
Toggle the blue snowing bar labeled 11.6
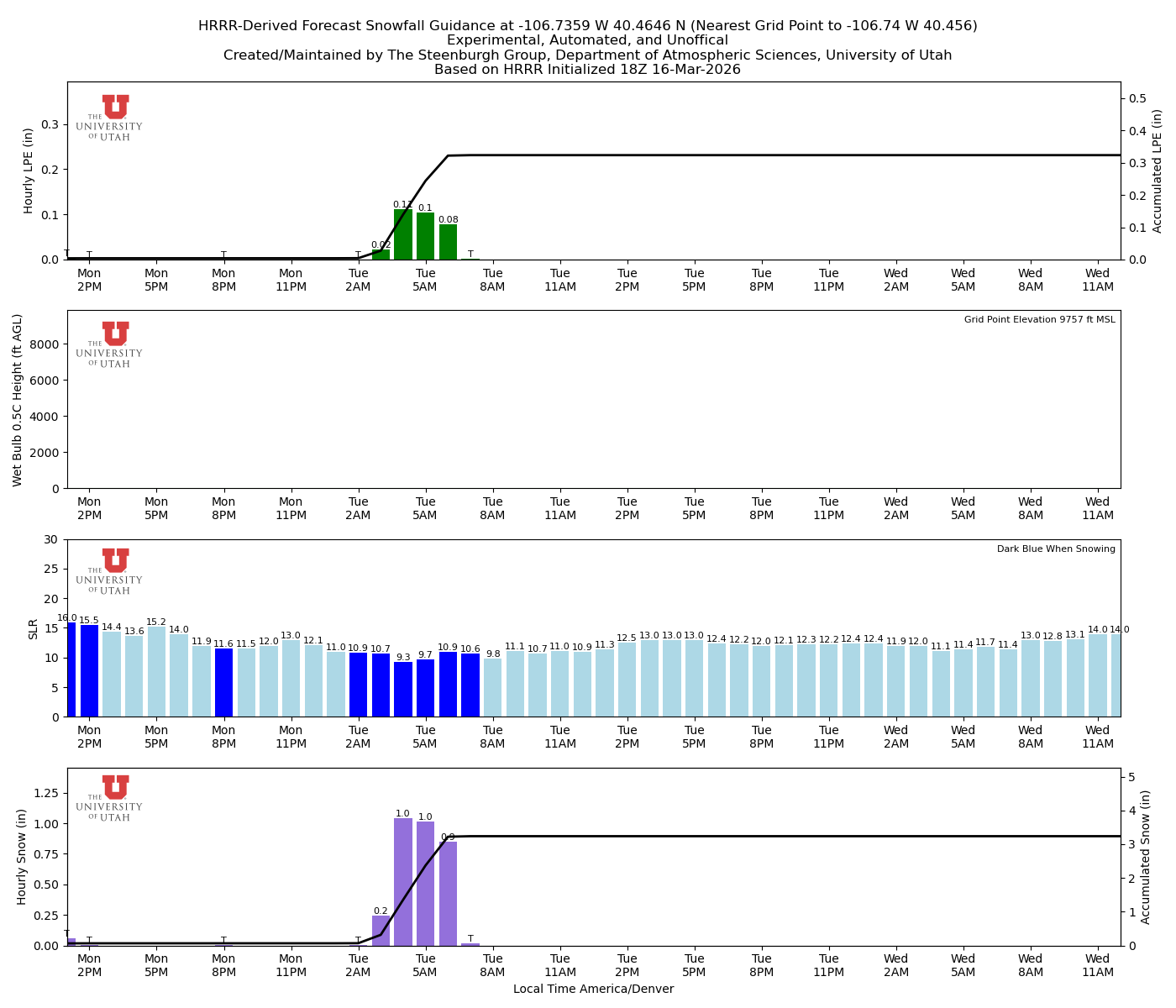click(224, 685)
